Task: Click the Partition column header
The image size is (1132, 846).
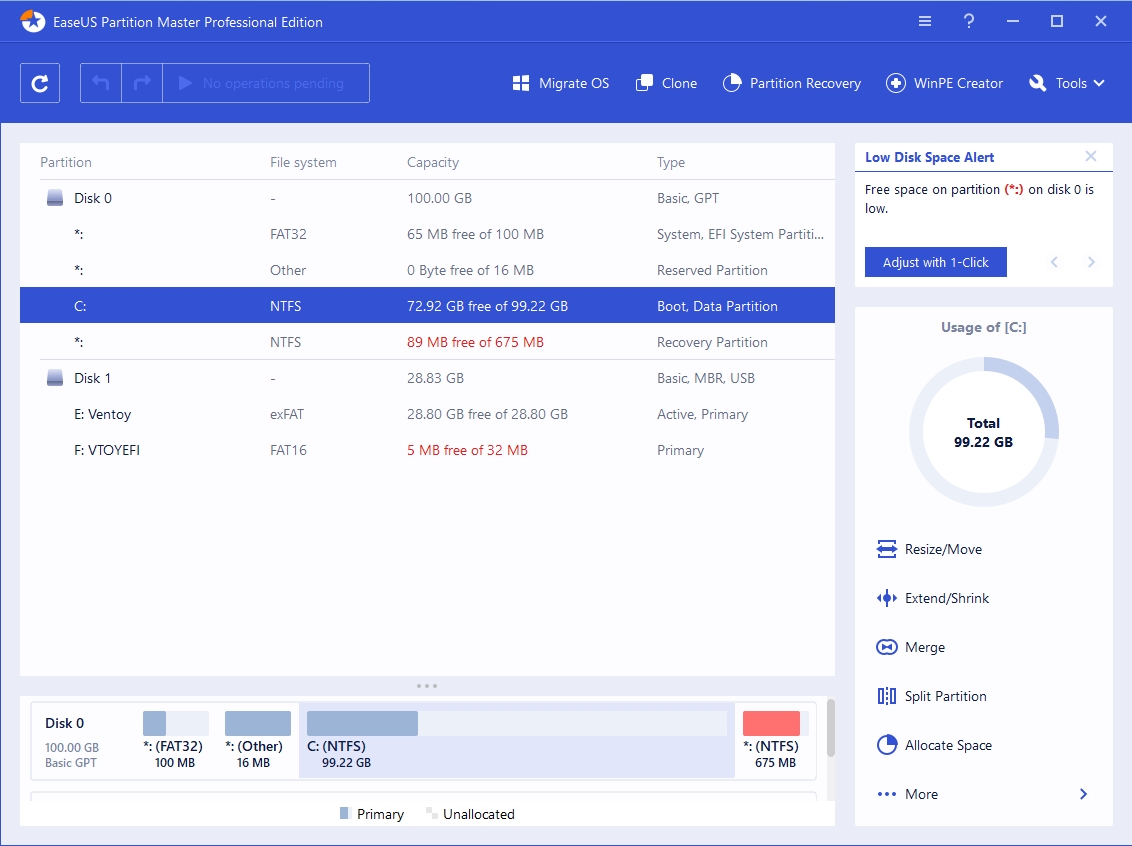Action: pyautogui.click(x=66, y=162)
